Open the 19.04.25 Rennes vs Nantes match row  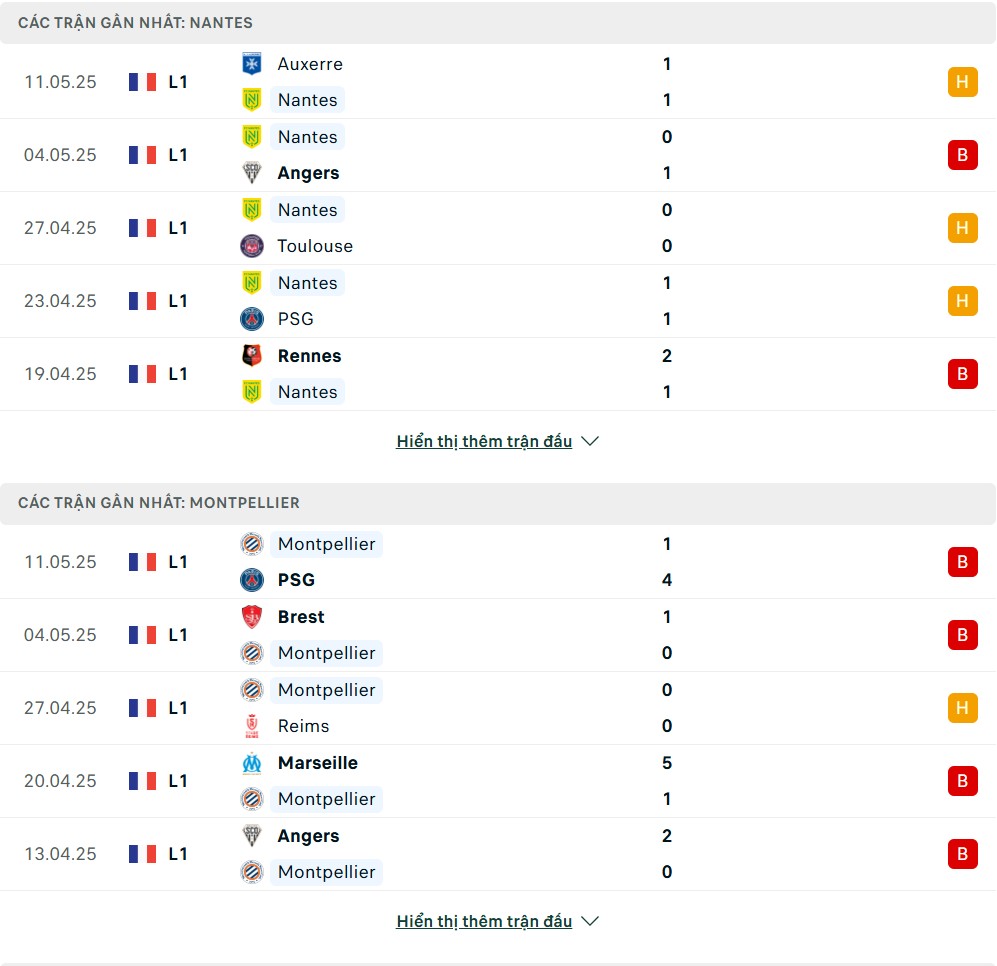point(498,374)
